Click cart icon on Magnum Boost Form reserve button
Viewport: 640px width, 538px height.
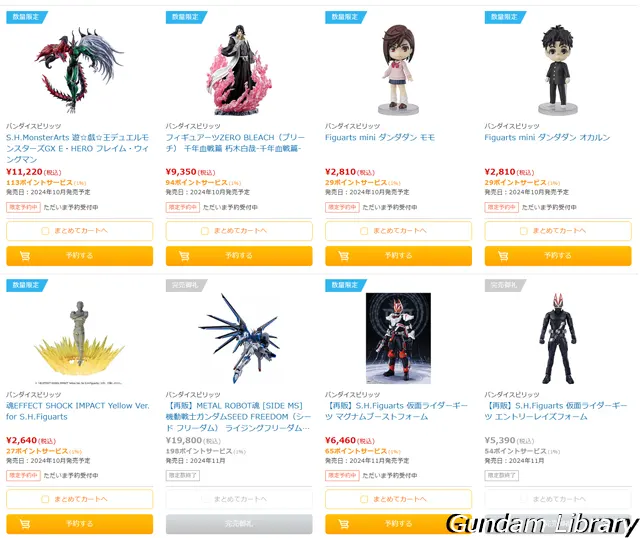pos(344,524)
